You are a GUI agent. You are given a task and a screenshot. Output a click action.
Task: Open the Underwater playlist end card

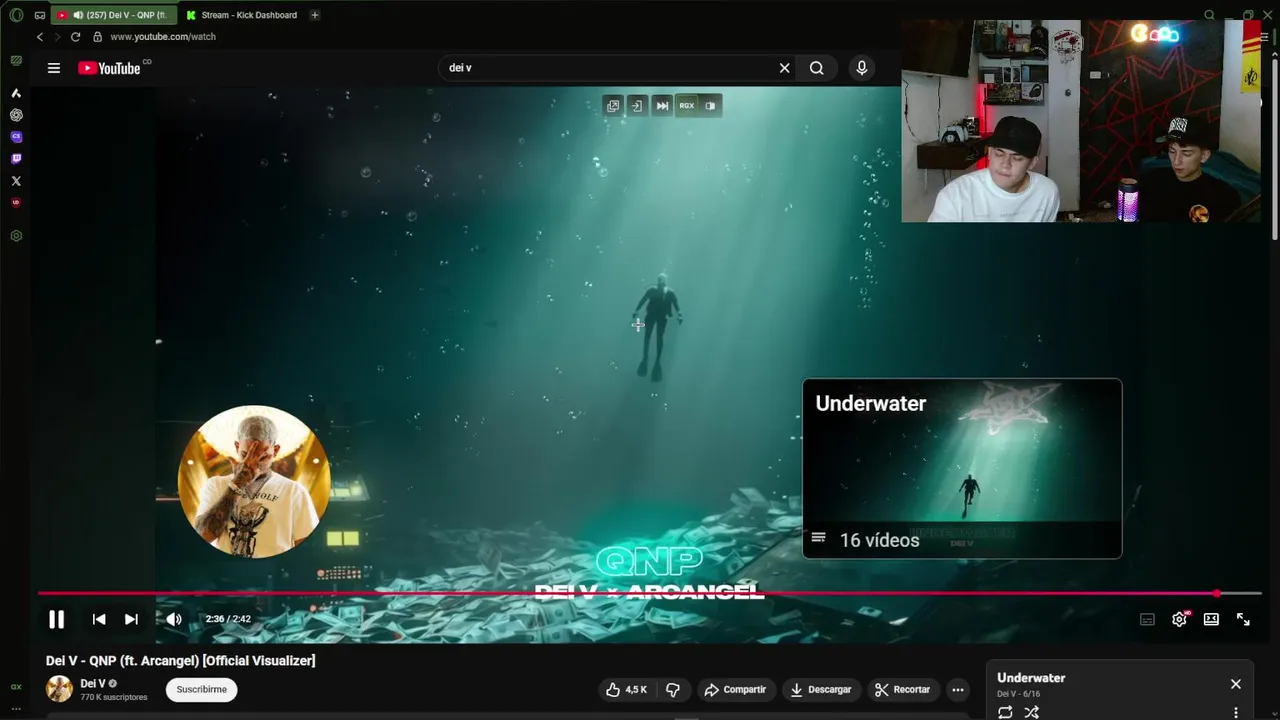(x=962, y=468)
